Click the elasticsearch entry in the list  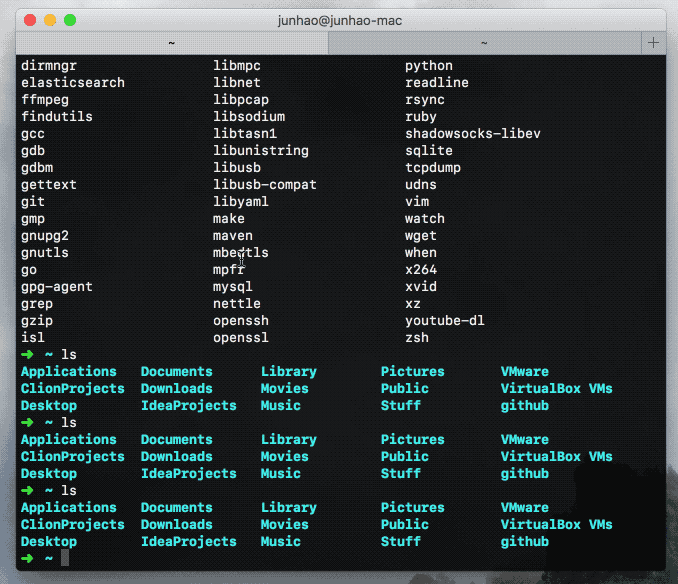(x=73, y=83)
